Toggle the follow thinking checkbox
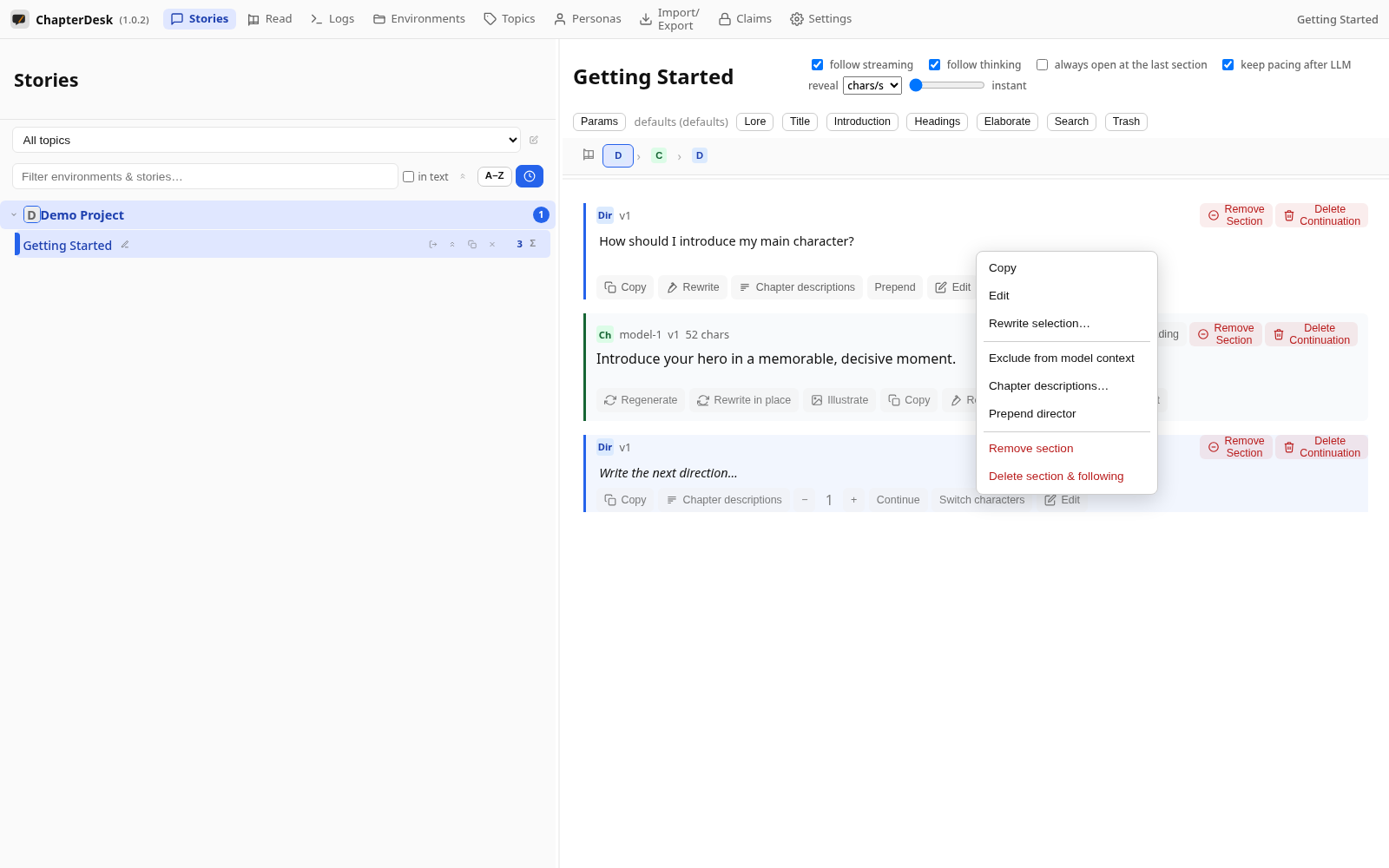 tap(934, 65)
